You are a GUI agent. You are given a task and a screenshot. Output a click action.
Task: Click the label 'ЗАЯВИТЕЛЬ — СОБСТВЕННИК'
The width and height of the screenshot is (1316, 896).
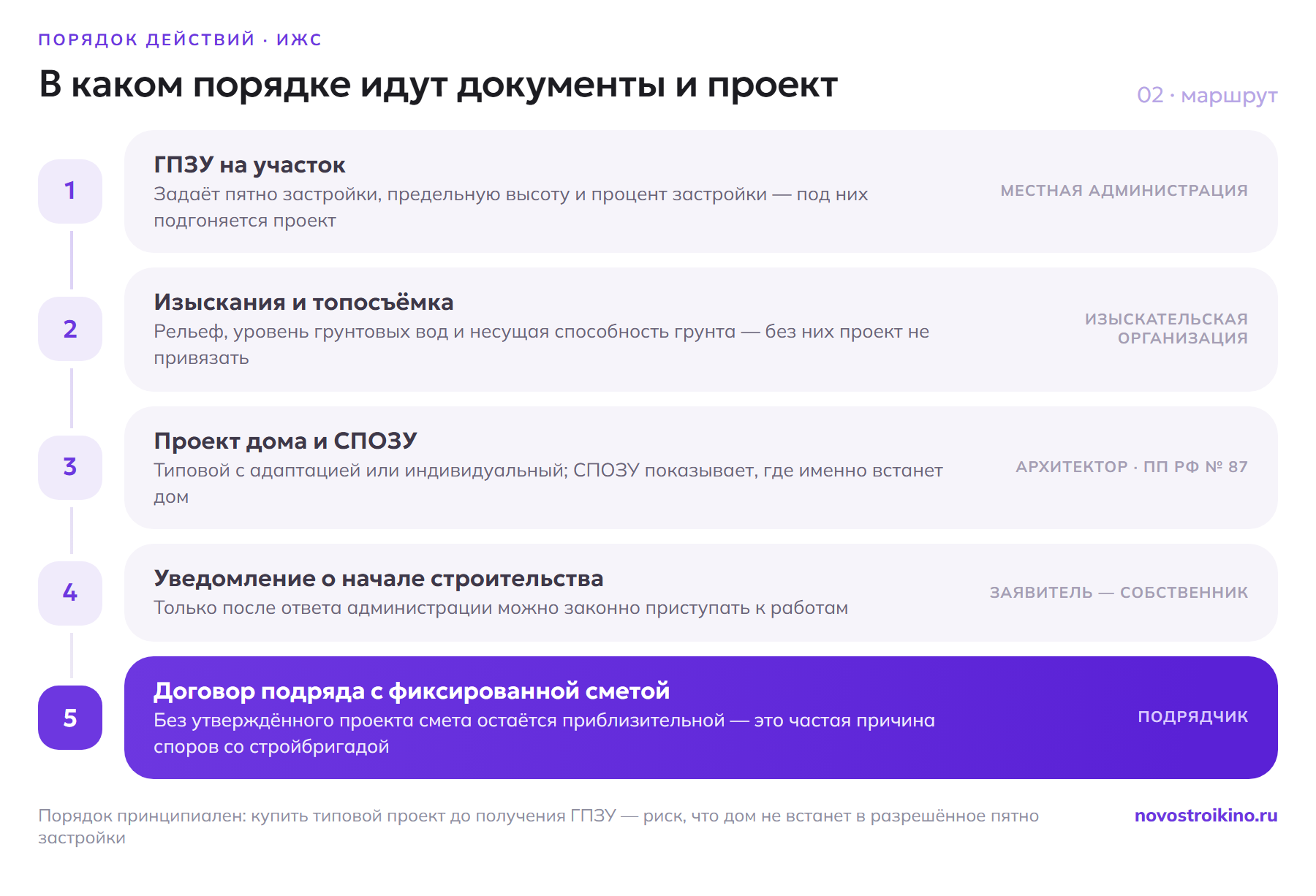coord(1119,593)
